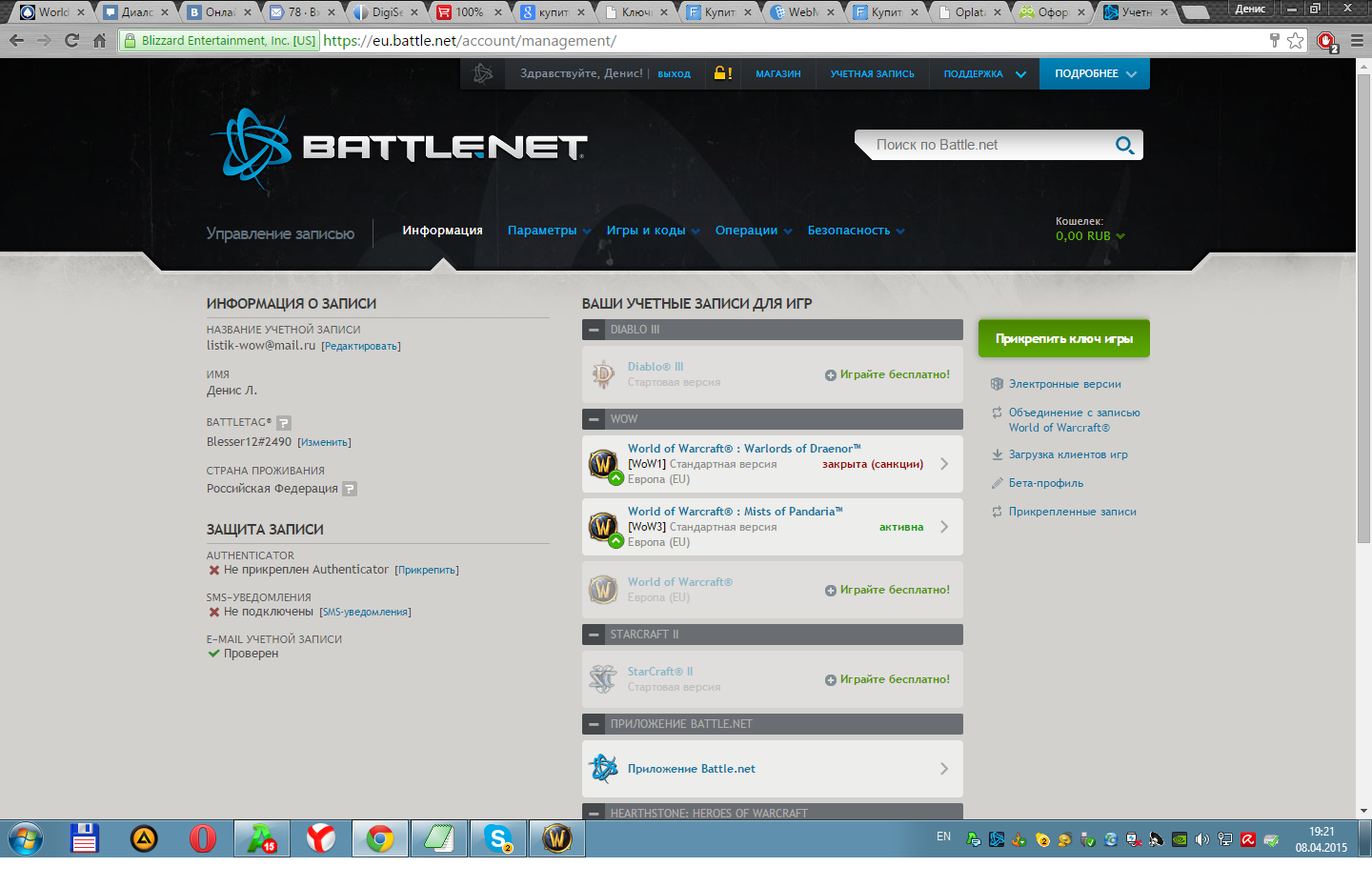Screen dimensions: 1372x887
Task: Click Прикрепить to attach Authenticator
Action: point(427,570)
